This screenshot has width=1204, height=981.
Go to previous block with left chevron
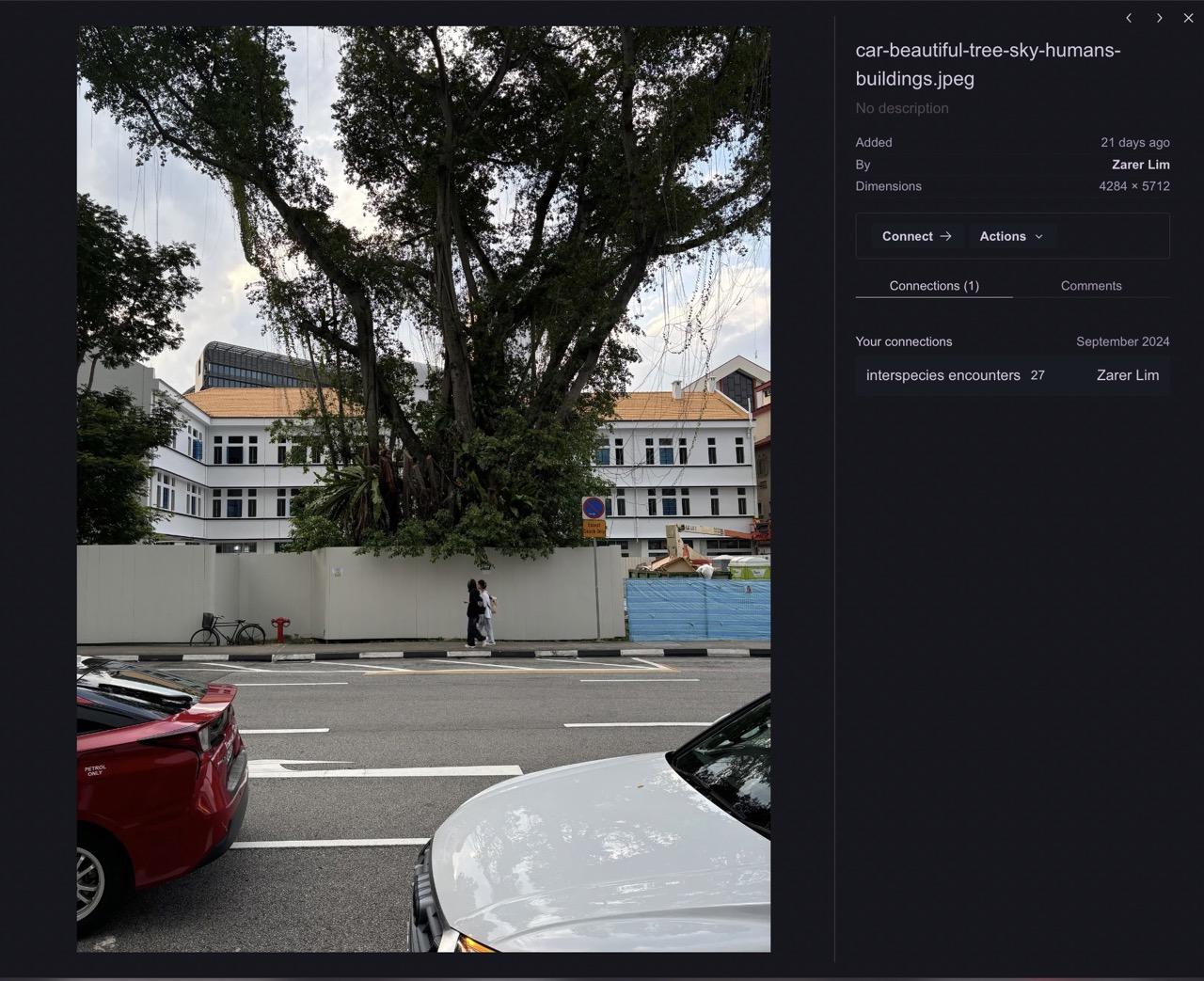click(1129, 18)
